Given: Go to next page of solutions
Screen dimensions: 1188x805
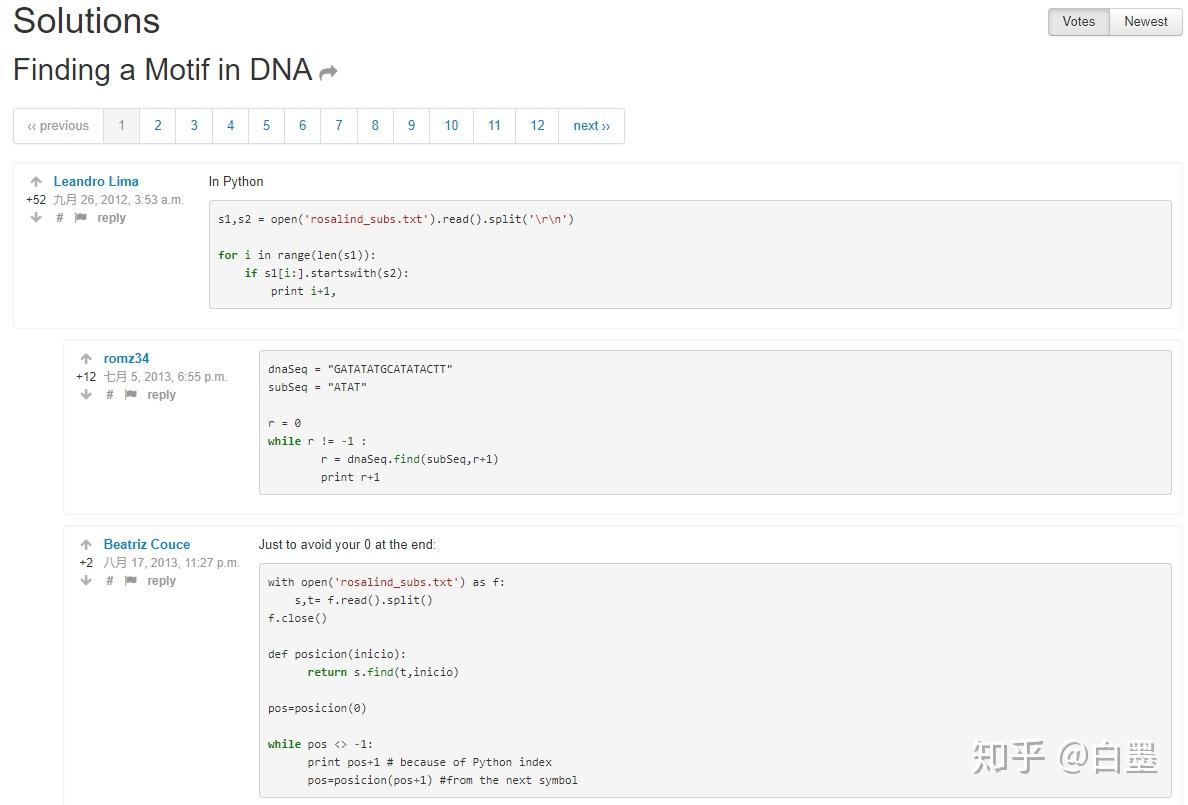Looking at the screenshot, I should pos(591,126).
